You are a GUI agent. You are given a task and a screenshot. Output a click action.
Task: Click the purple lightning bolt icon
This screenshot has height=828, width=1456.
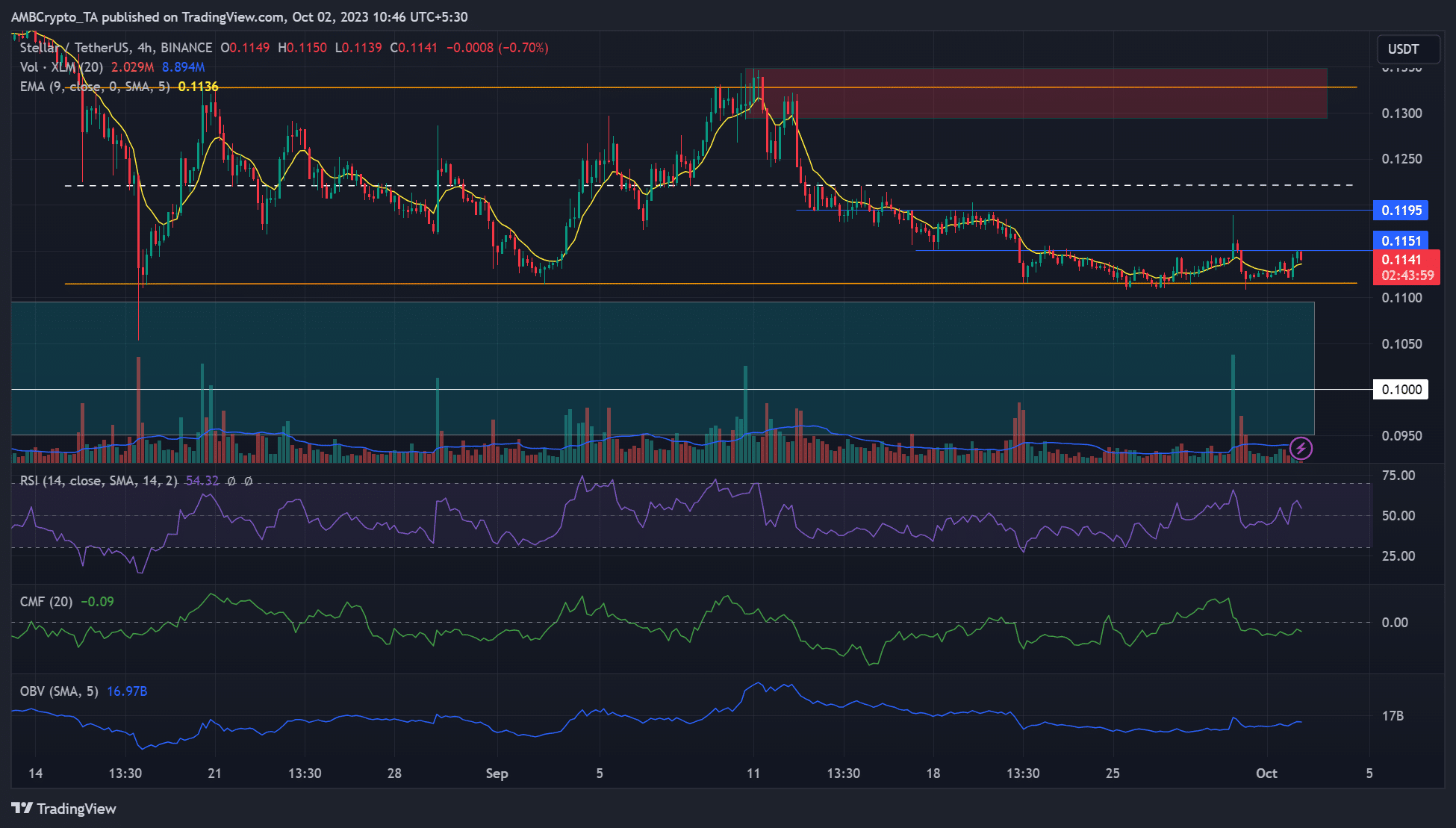click(x=1301, y=448)
